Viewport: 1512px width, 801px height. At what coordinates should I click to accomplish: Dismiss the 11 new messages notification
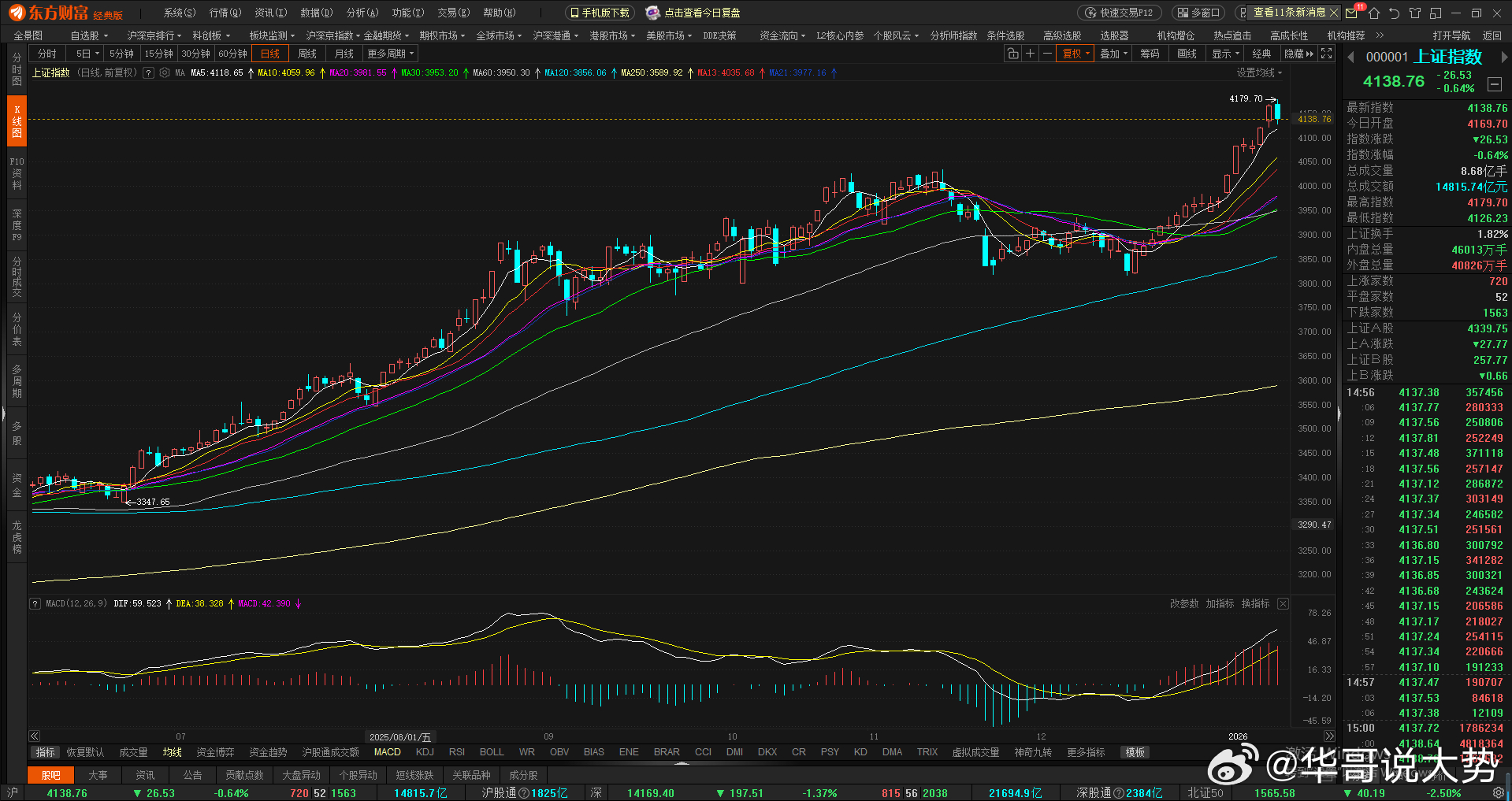[x=1333, y=13]
